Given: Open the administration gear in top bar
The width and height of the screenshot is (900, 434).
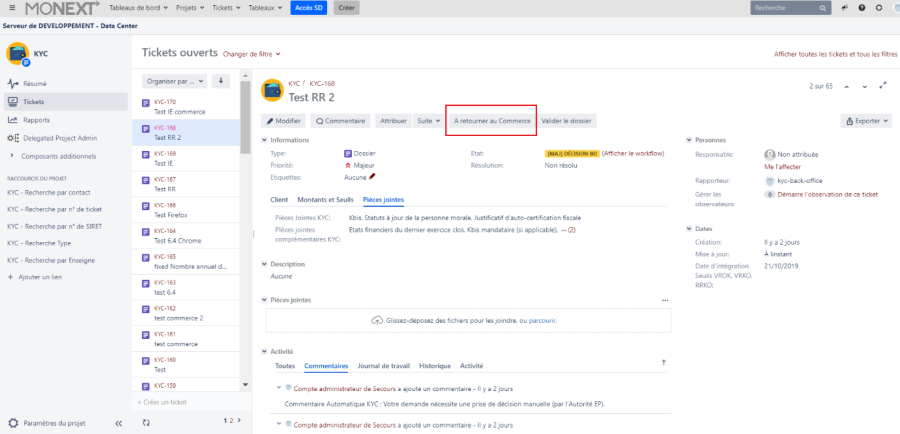Looking at the screenshot, I should (x=877, y=8).
